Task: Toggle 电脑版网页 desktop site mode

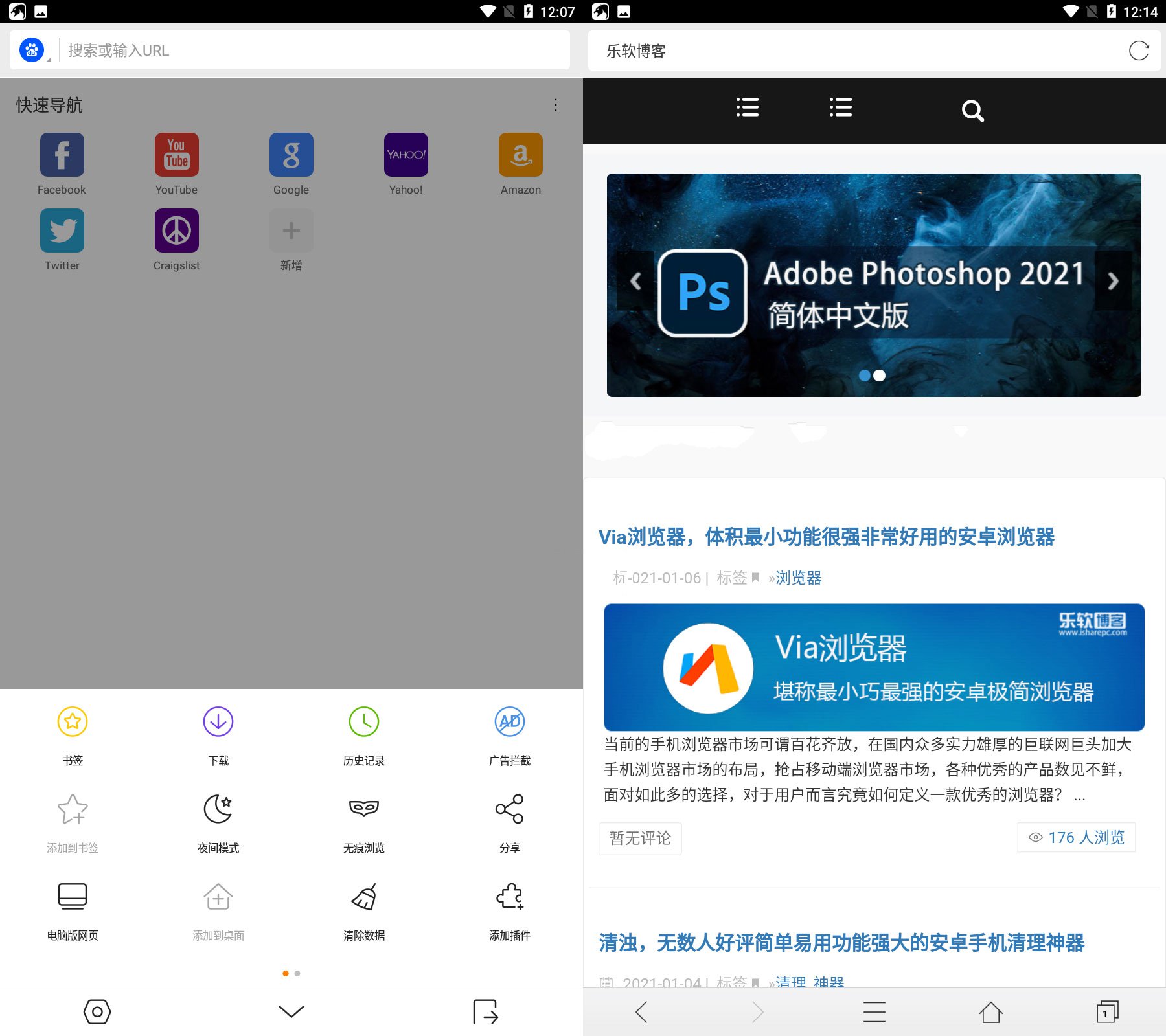Action: pyautogui.click(x=73, y=911)
